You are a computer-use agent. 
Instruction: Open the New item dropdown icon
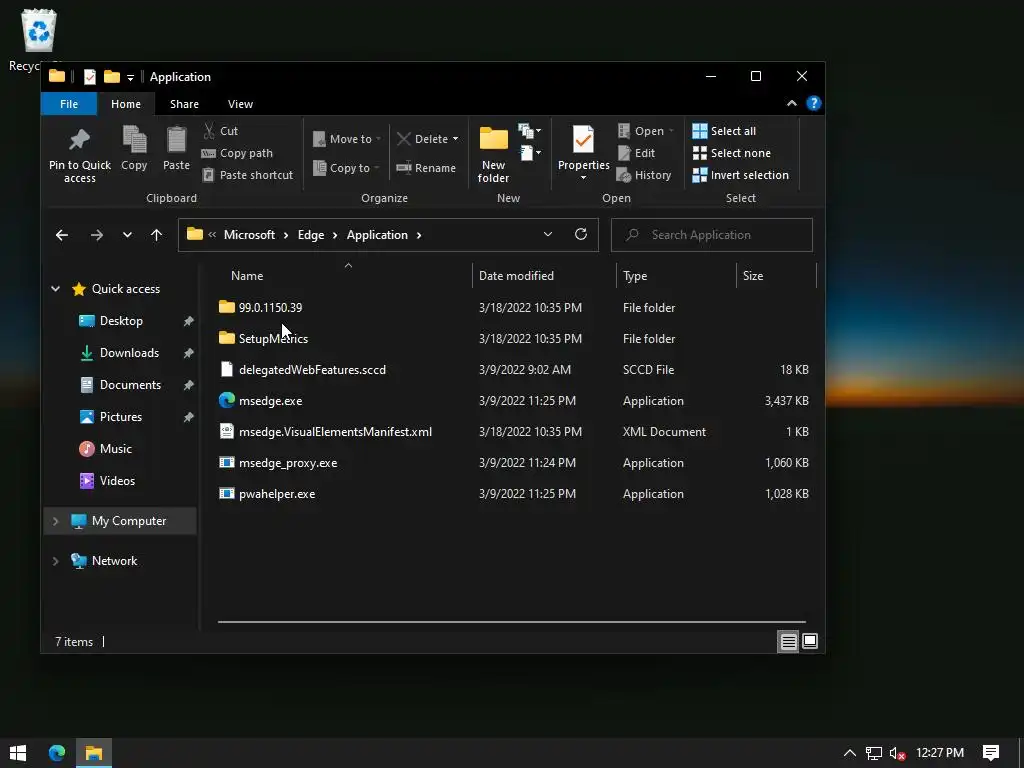click(x=529, y=131)
